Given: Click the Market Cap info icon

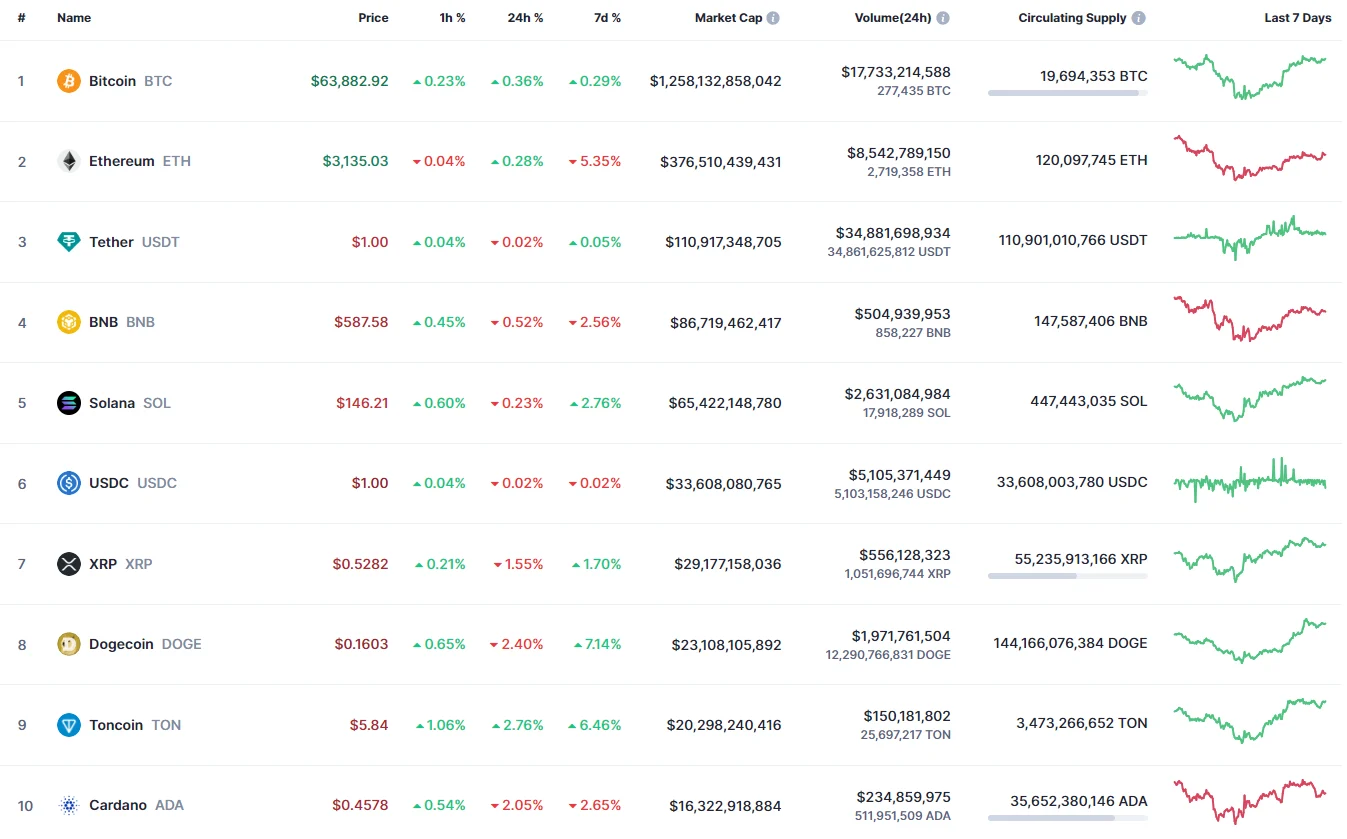Looking at the screenshot, I should [774, 18].
